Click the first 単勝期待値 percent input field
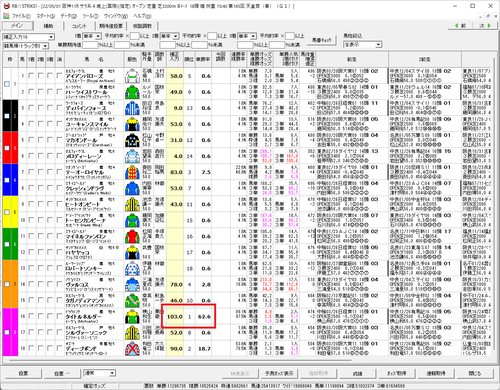Screen dimensions: 500x390 pyautogui.click(x=90, y=45)
